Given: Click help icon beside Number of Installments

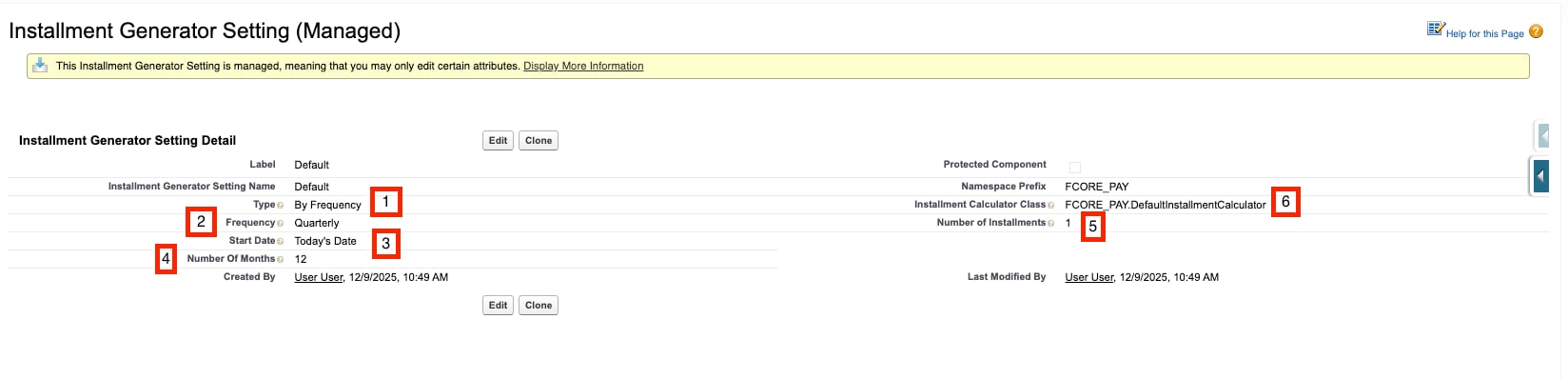Looking at the screenshot, I should point(1050,223).
